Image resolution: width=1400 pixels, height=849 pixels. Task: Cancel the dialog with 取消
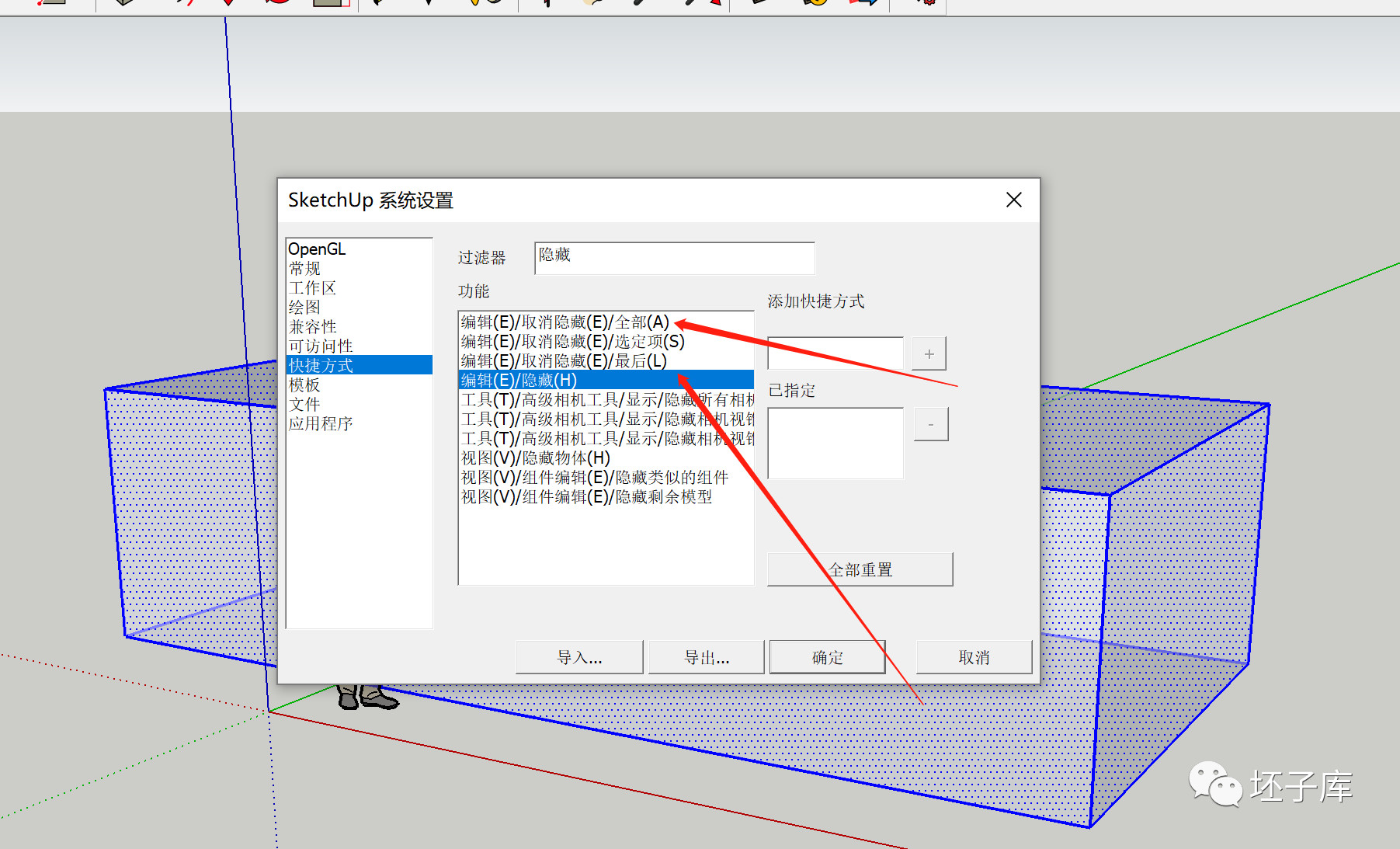[x=974, y=657]
